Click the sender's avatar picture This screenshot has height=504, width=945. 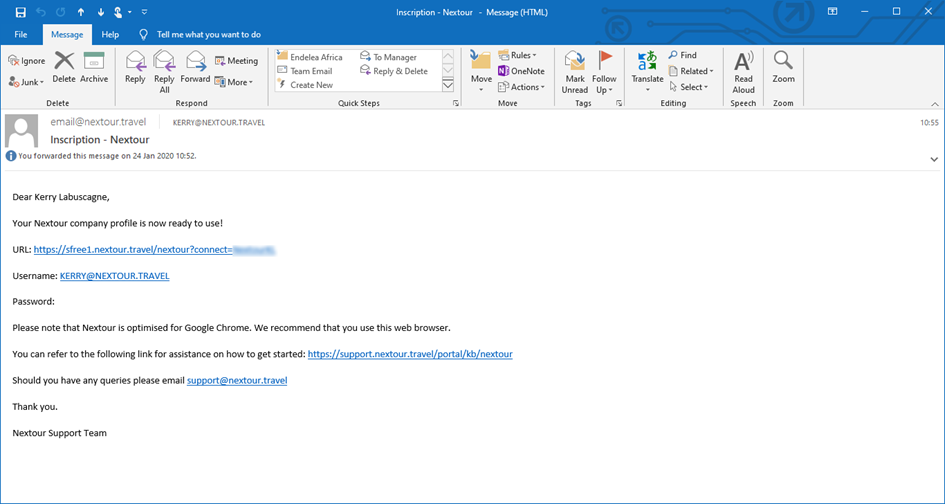coord(22,131)
